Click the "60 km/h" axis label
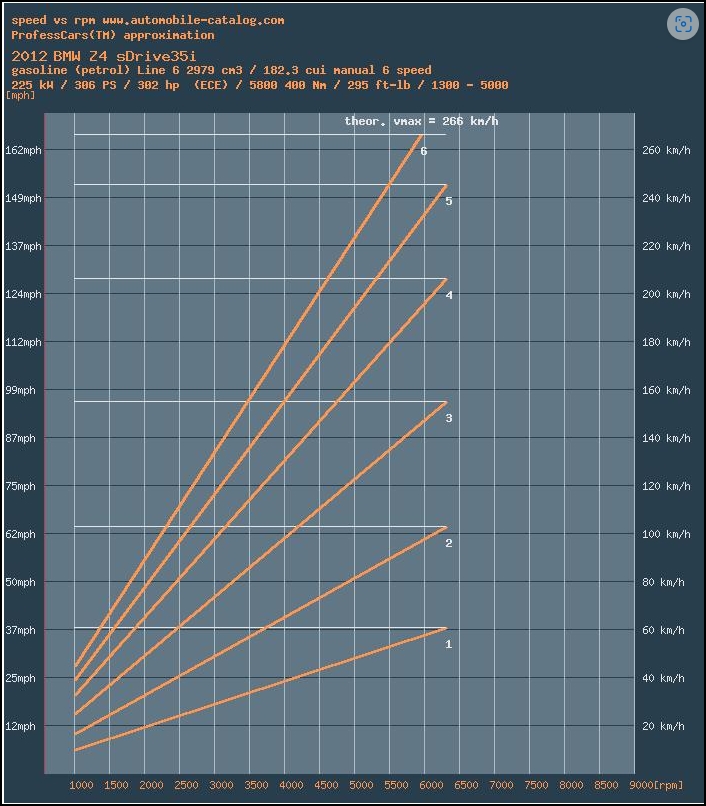Image resolution: width=706 pixels, height=806 pixels. click(x=663, y=630)
